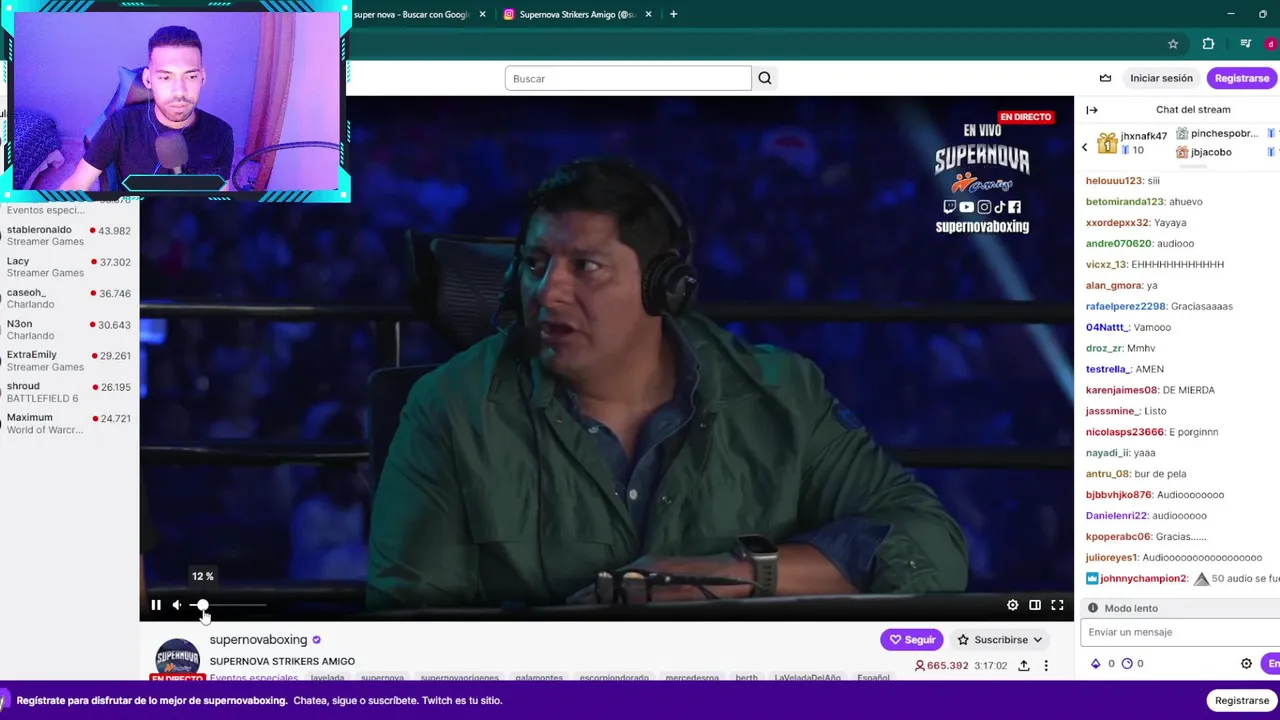Click chat user Danielenri22
The image size is (1280, 720).
click(1116, 515)
